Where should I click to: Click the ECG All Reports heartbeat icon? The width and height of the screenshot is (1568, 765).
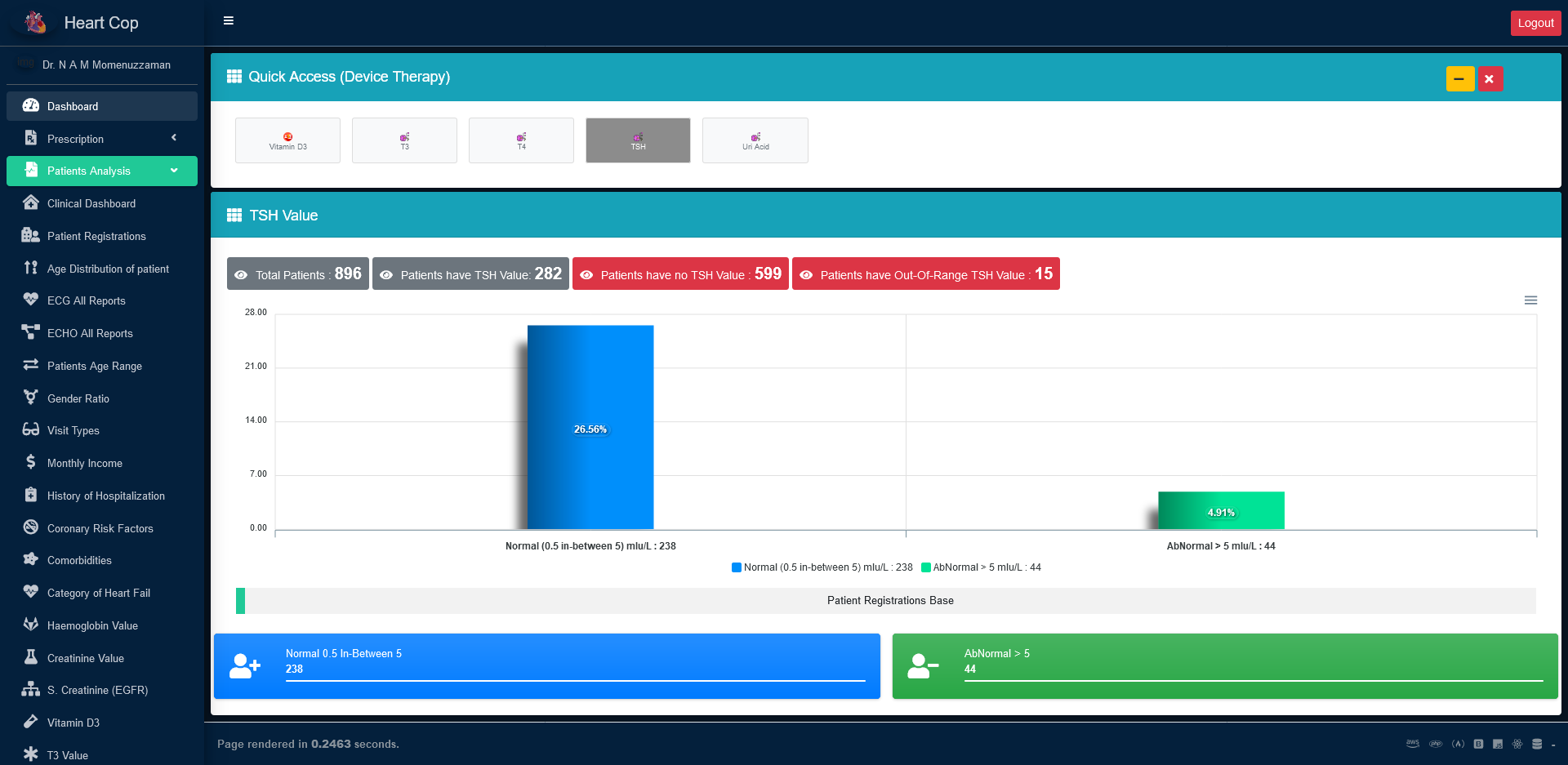pos(31,300)
